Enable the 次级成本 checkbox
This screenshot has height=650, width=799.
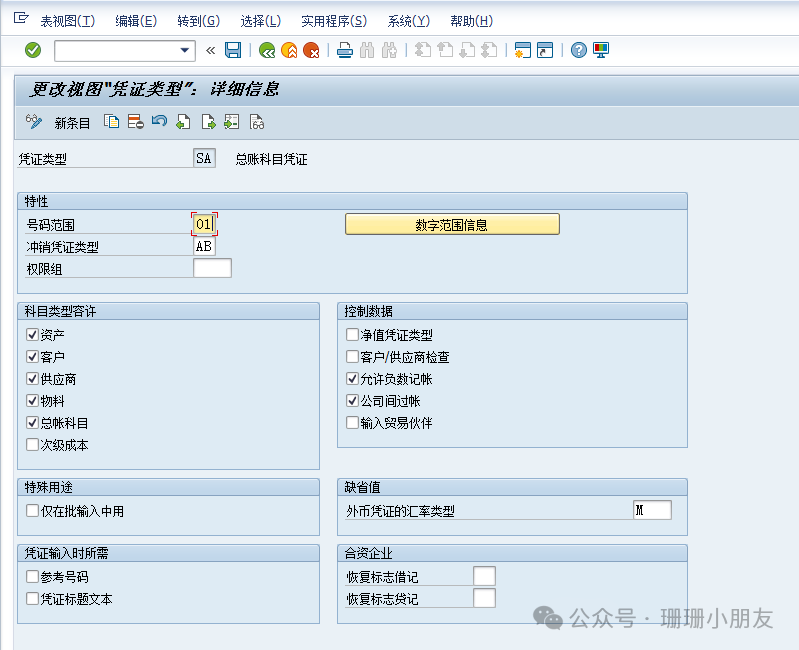click(33, 445)
